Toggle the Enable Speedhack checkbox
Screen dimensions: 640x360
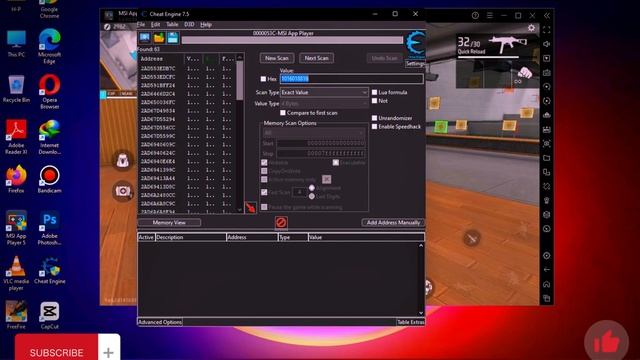click(x=374, y=127)
